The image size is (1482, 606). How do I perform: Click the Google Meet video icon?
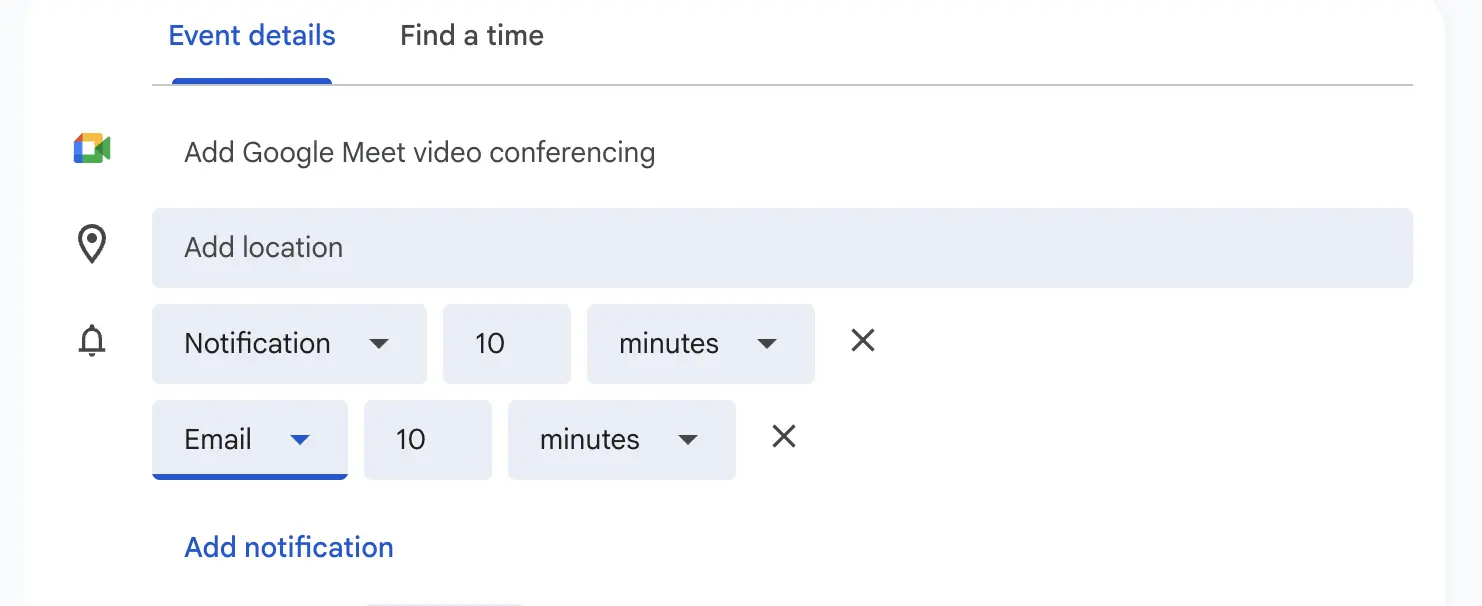(91, 147)
